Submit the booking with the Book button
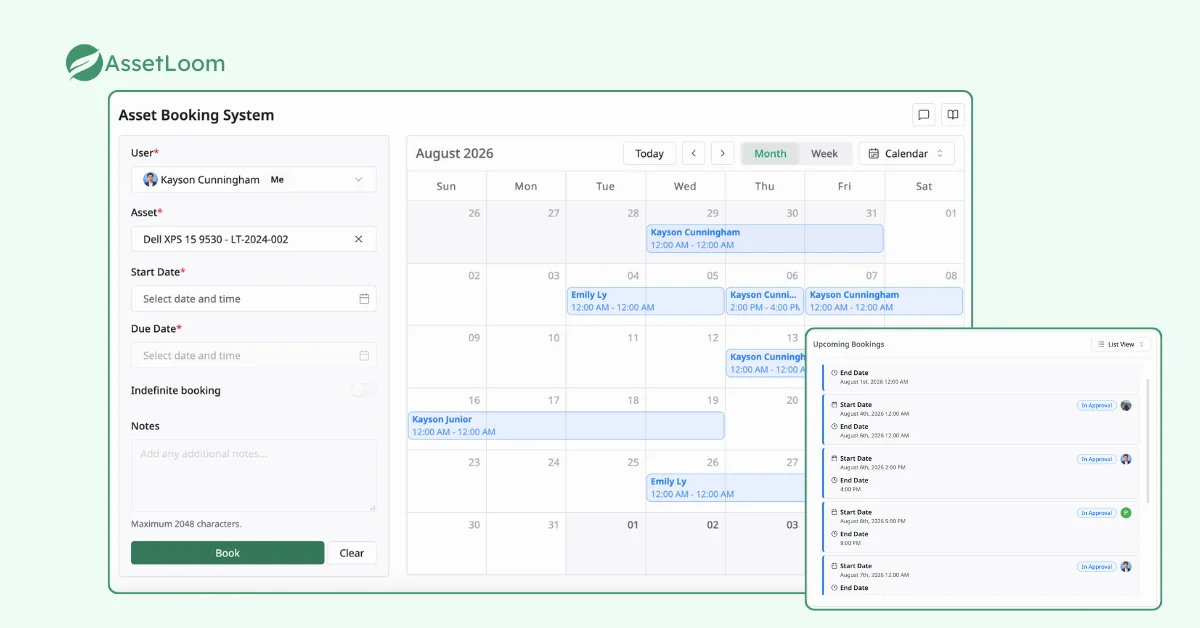Viewport: 1200px width, 628px height. tap(228, 553)
